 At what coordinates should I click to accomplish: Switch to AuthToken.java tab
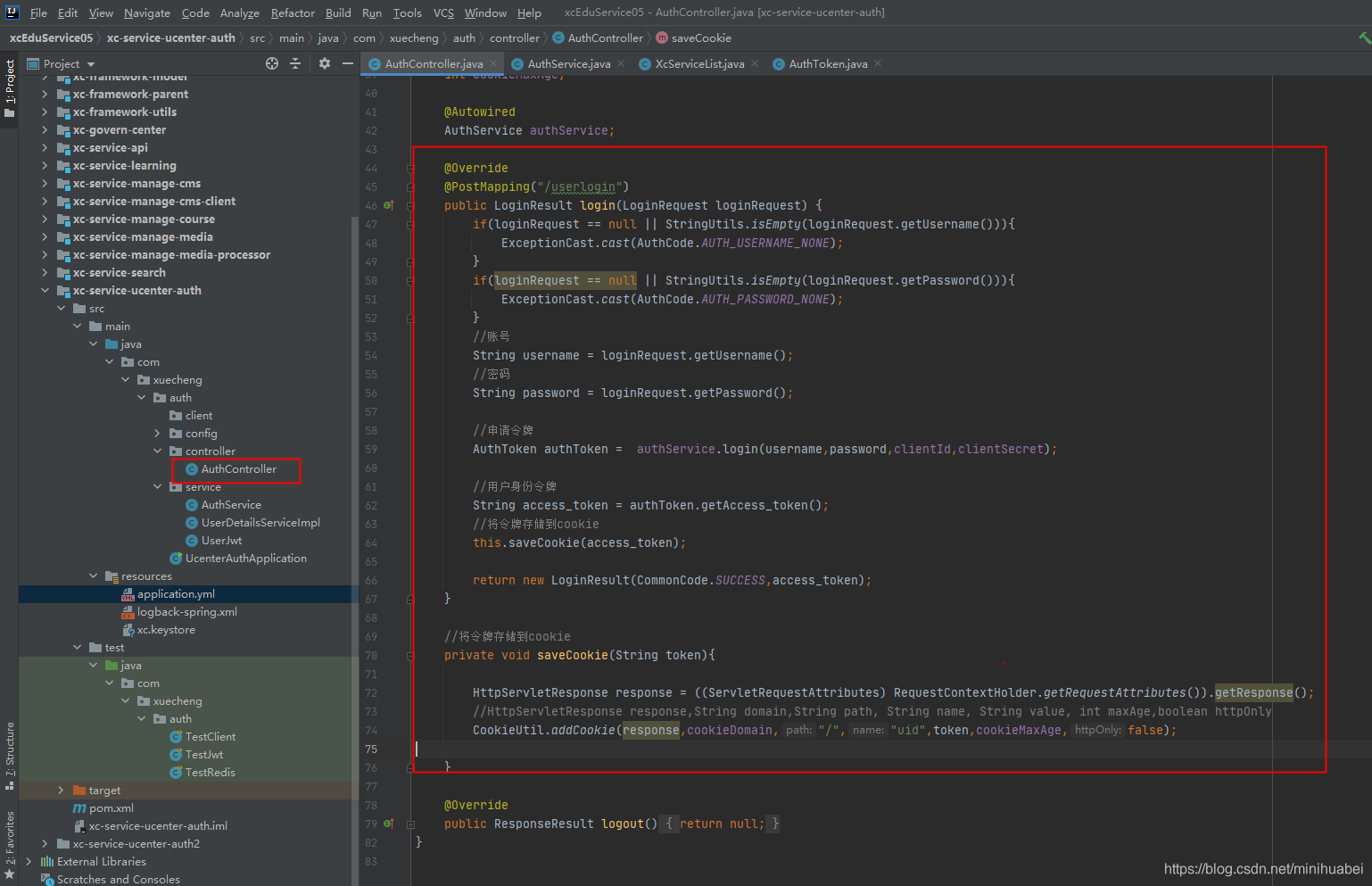click(828, 63)
